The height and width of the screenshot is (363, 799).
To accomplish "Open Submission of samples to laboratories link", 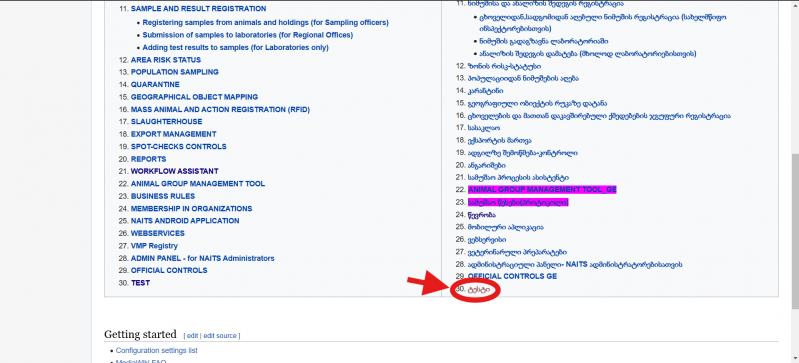I will [248, 35].
